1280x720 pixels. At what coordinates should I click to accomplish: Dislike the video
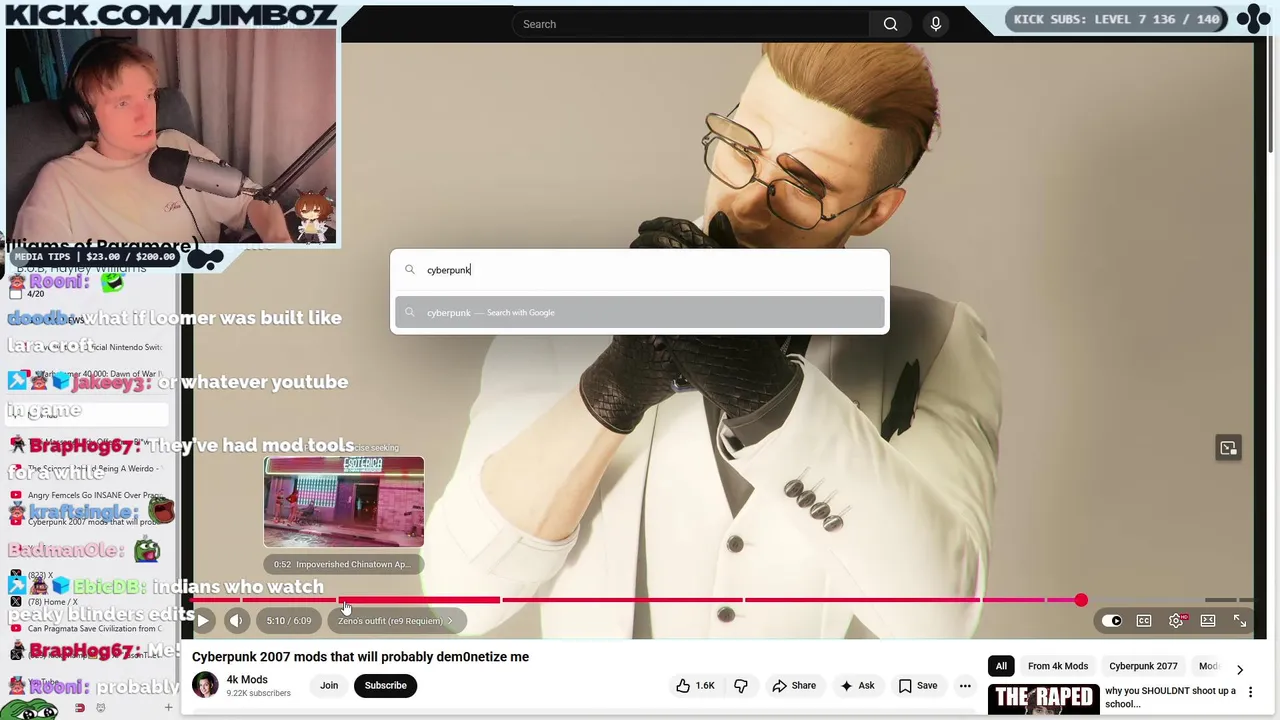click(741, 686)
